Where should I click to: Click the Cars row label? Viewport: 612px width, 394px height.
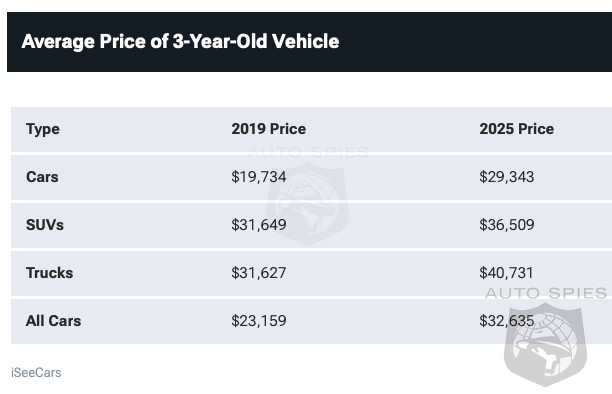click(42, 177)
